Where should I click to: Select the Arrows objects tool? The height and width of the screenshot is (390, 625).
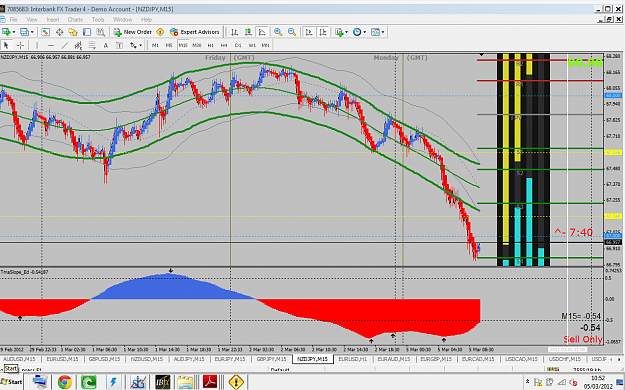(133, 45)
